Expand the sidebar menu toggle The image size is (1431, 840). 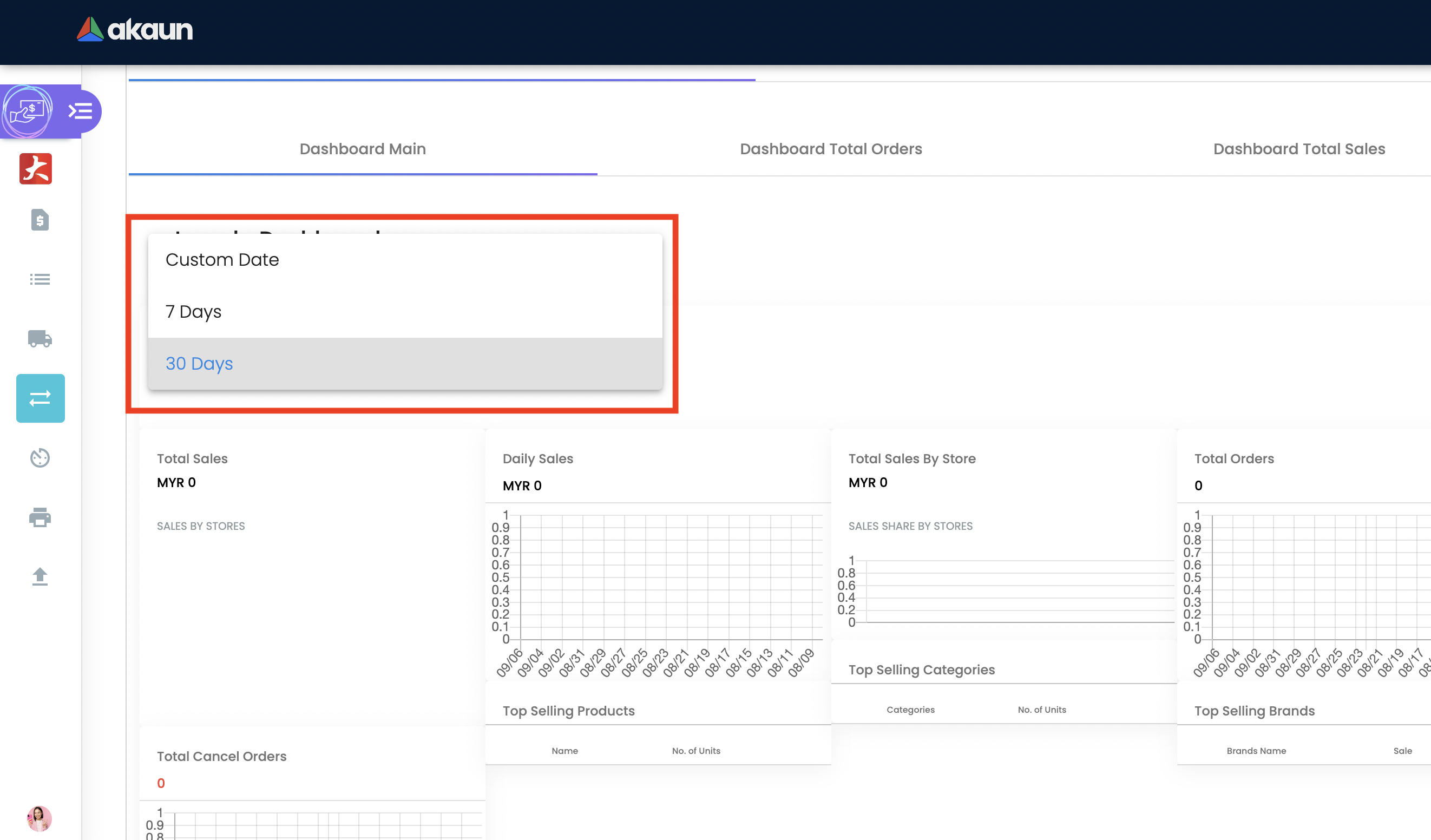coord(80,111)
